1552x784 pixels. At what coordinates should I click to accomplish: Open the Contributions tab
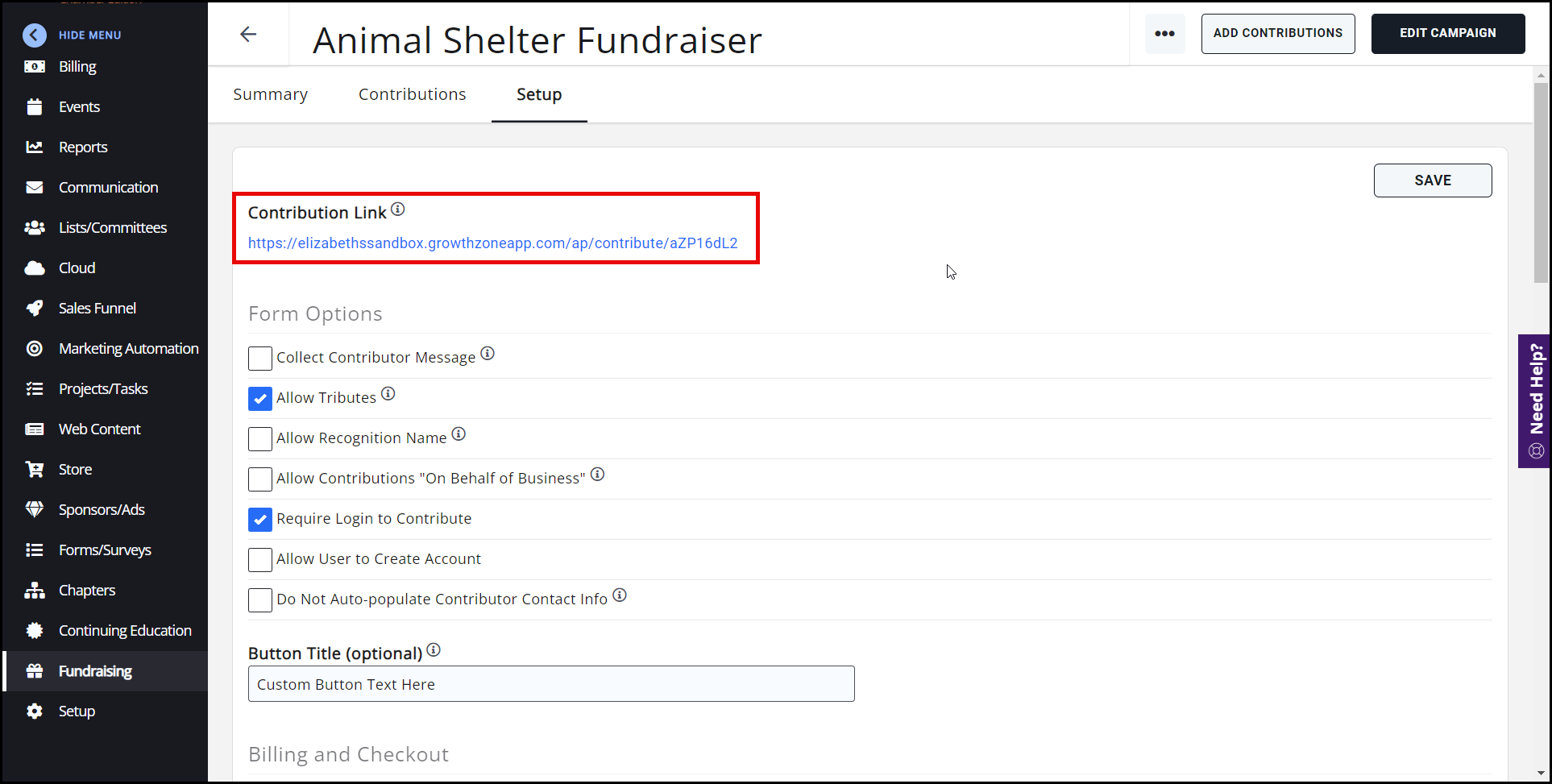pos(412,94)
